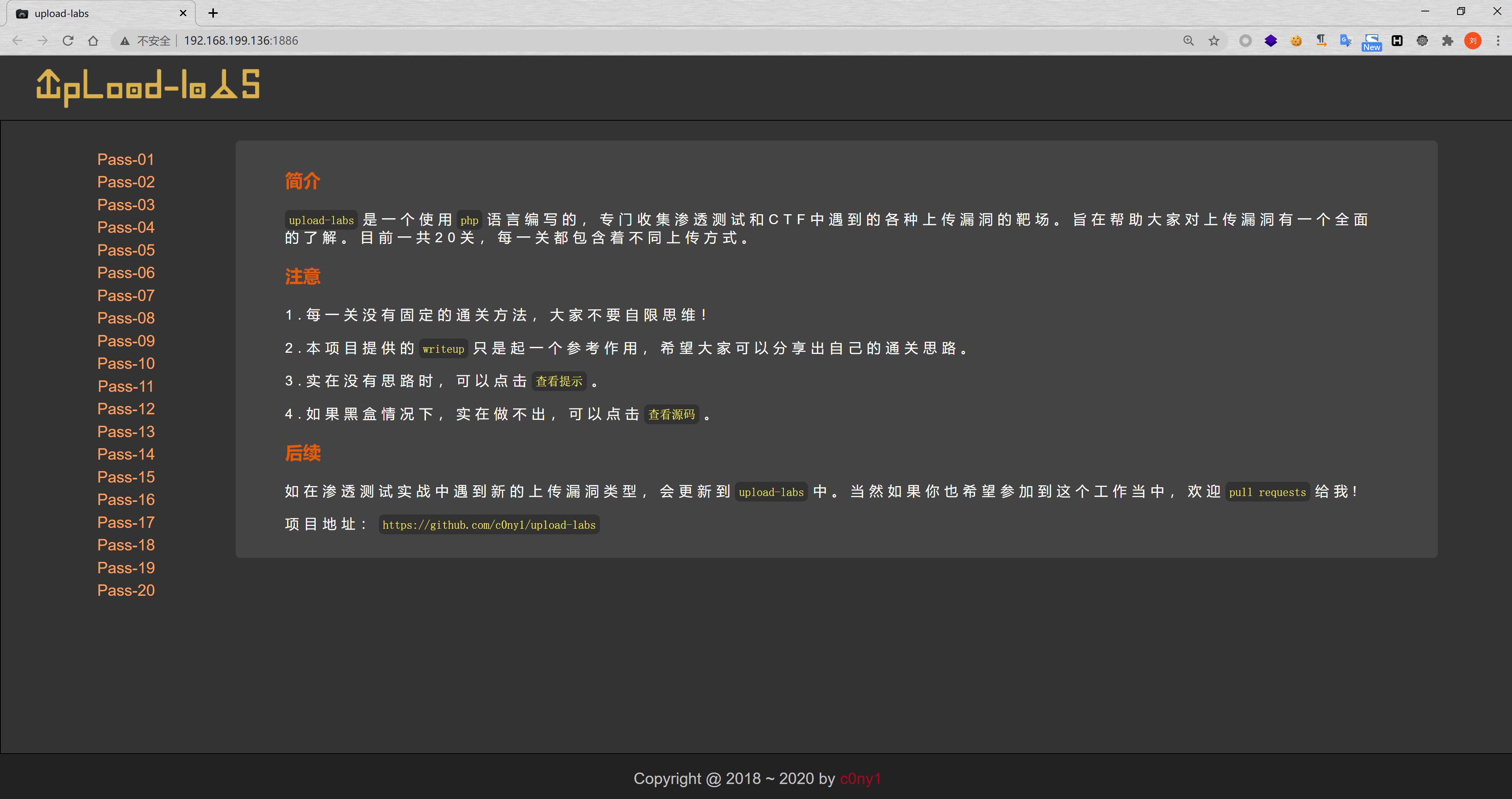1512x799 pixels.
Task: Bookmark this page with the star icon
Action: 1214,41
